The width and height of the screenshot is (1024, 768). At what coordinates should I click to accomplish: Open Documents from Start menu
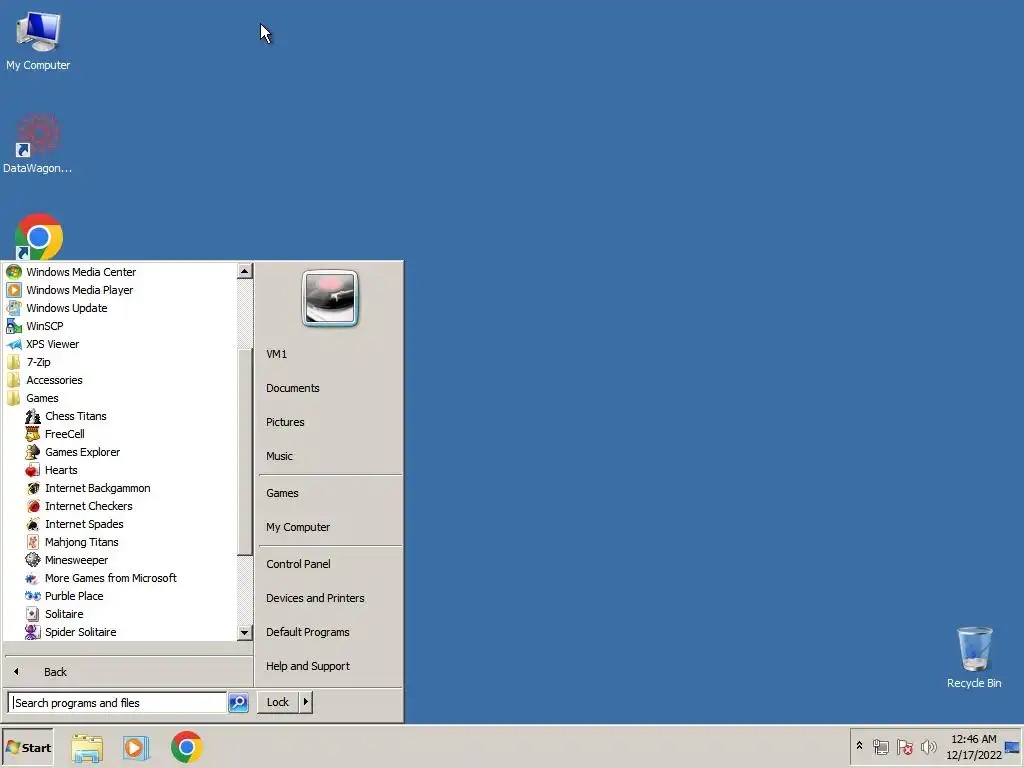(x=293, y=388)
